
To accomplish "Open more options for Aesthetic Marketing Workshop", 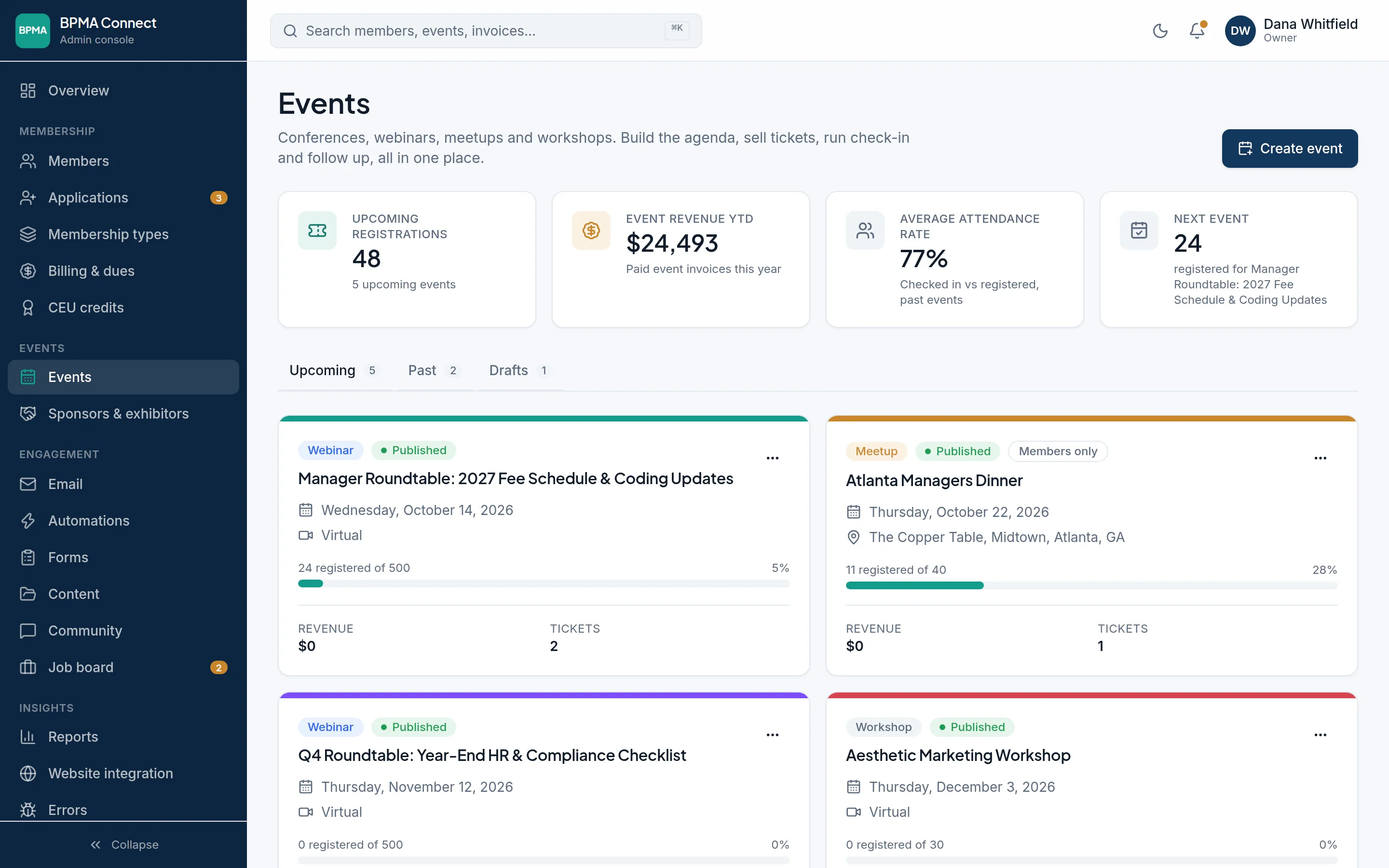I will pos(1320,735).
